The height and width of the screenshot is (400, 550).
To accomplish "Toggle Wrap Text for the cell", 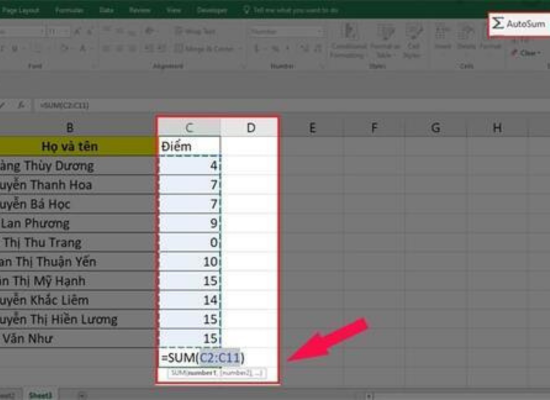I will [x=195, y=32].
